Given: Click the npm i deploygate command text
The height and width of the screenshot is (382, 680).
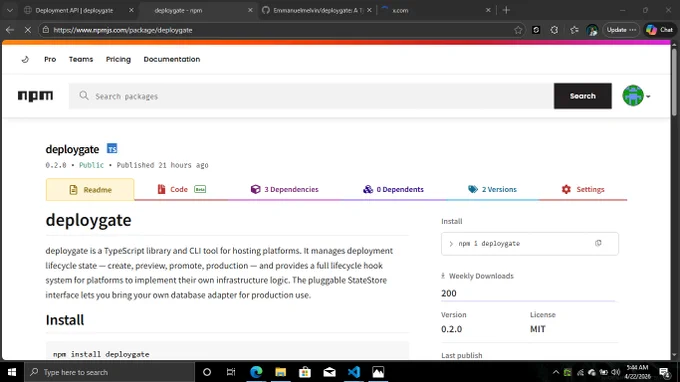Looking at the screenshot, I should tap(489, 244).
